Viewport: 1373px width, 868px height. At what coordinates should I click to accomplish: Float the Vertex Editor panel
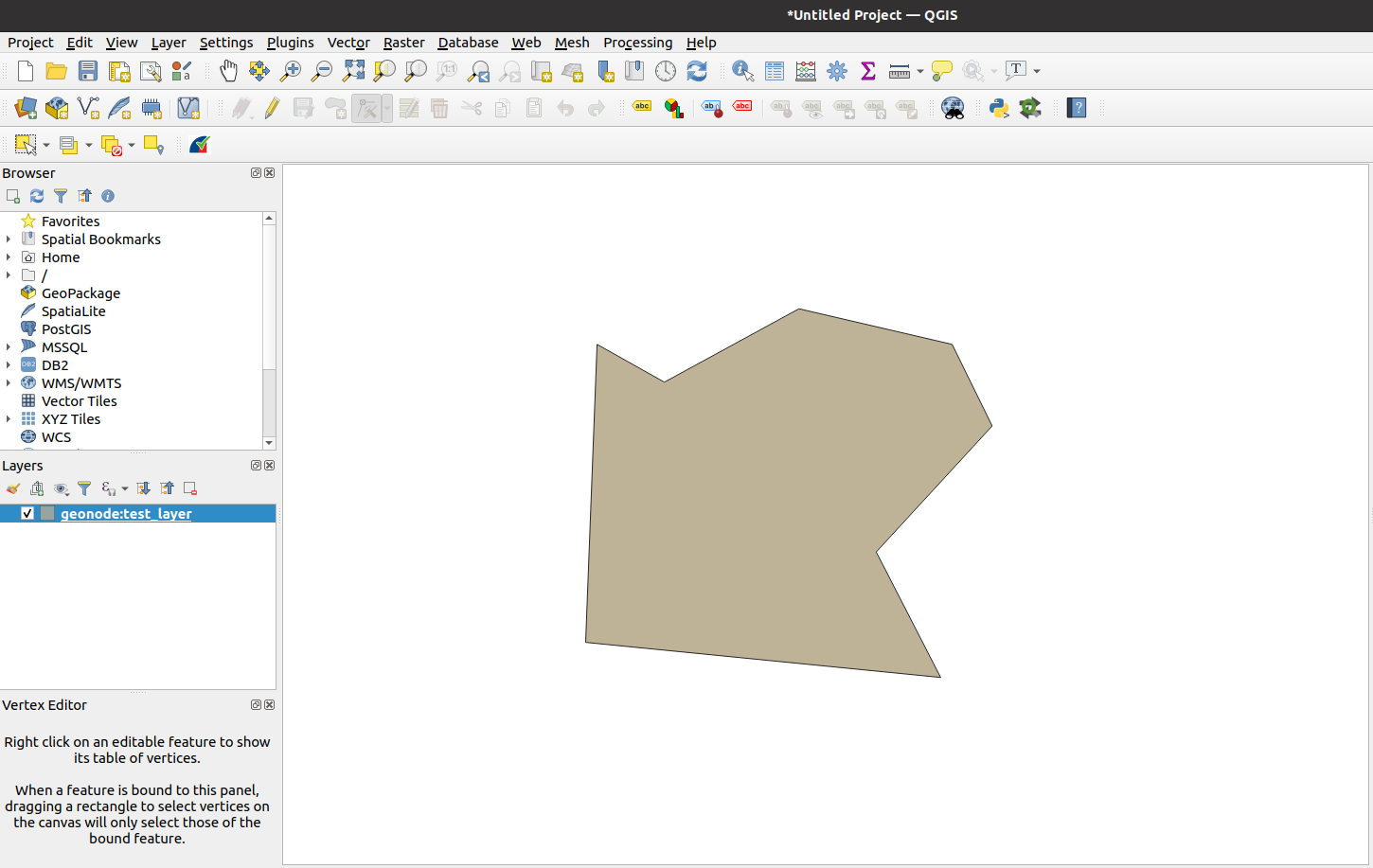coord(256,705)
